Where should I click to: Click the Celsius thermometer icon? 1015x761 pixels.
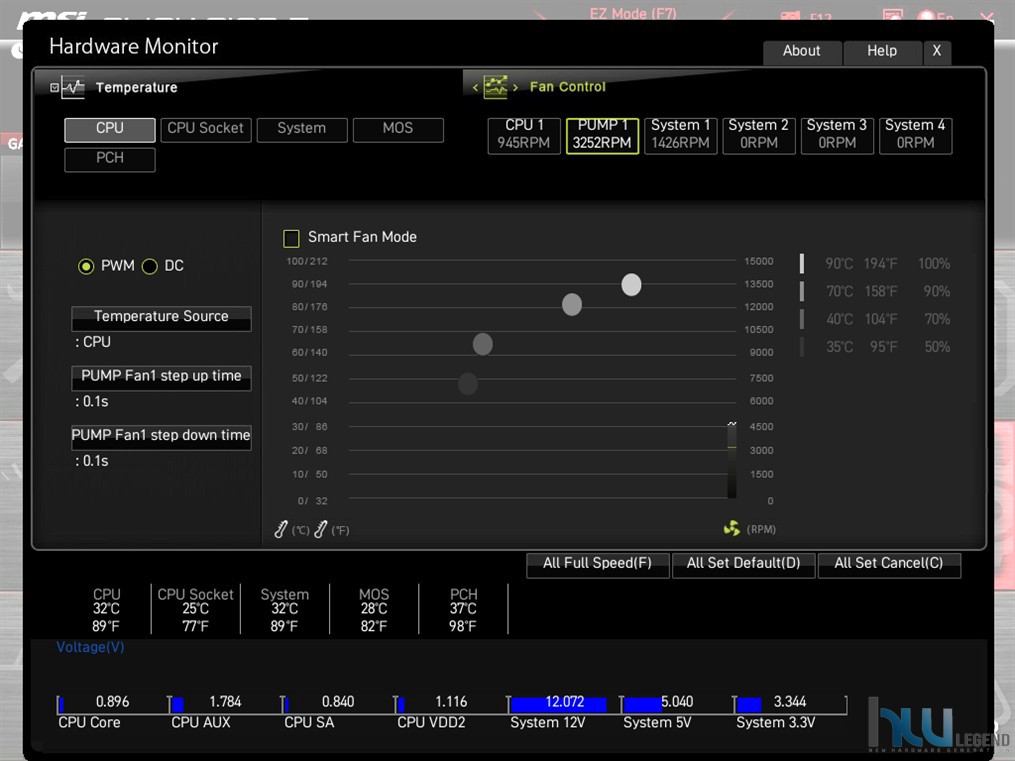click(x=280, y=529)
